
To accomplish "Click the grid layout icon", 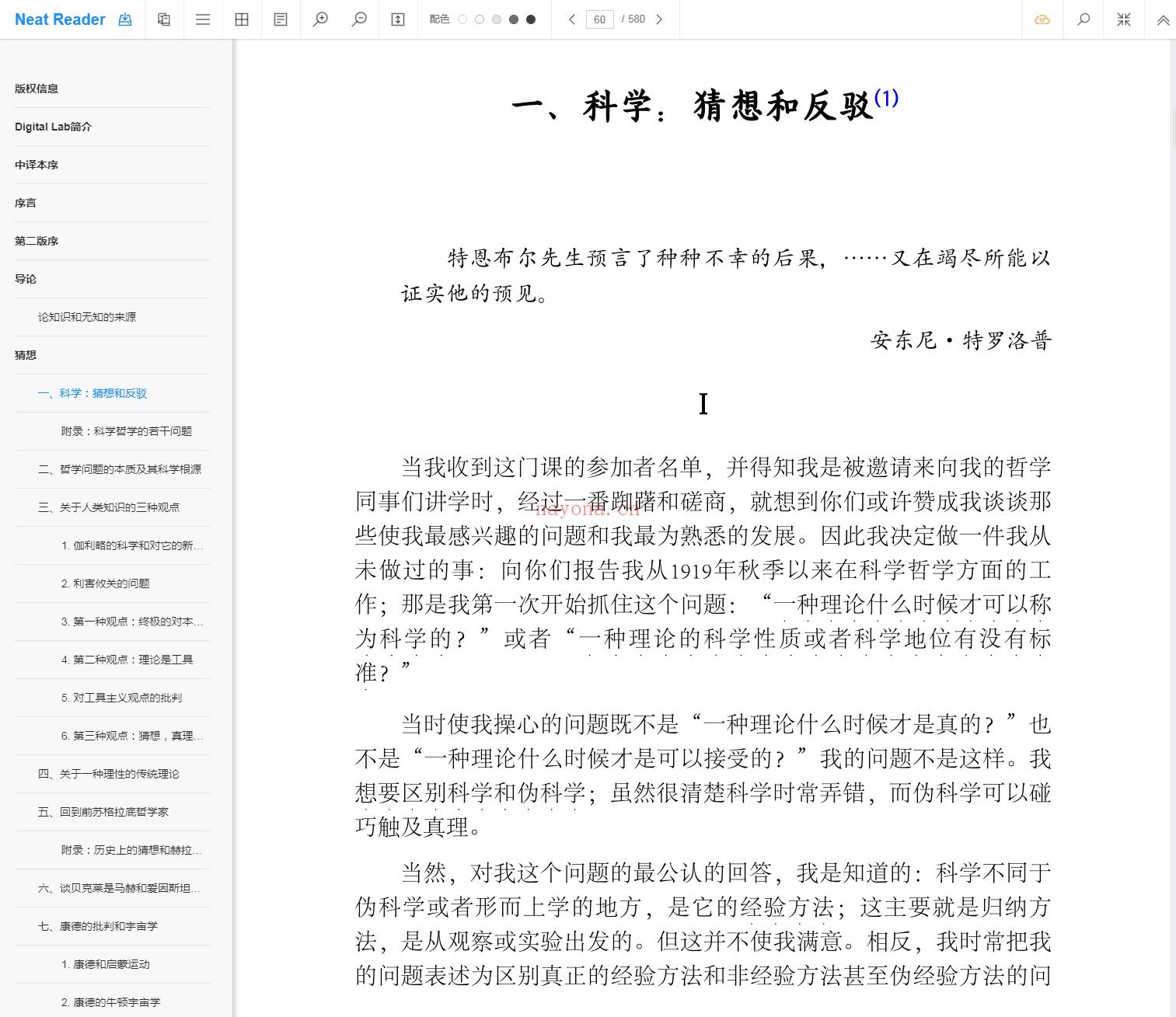I will click(242, 19).
